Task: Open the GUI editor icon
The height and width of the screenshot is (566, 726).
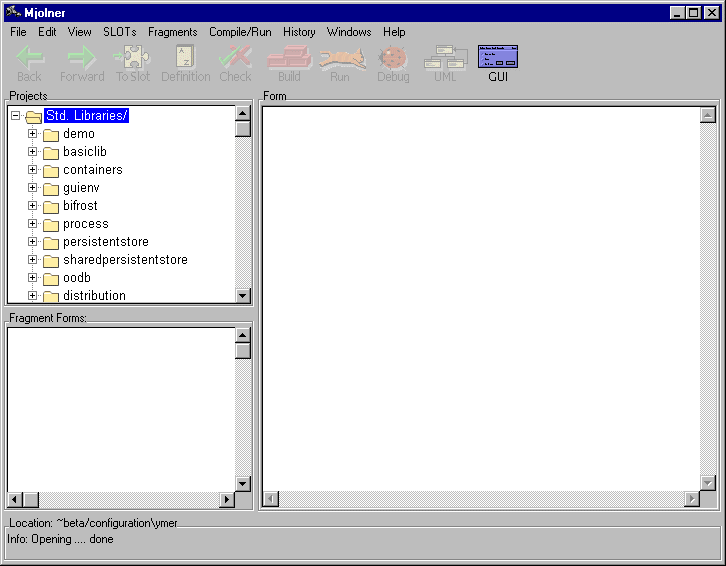Action: pyautogui.click(x=498, y=58)
